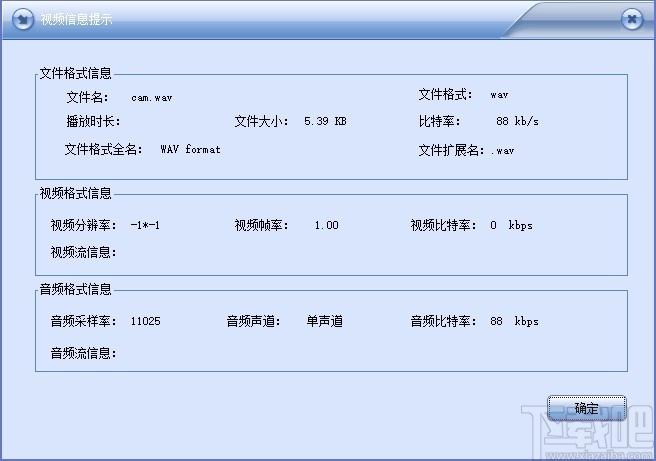Screen dimensions: 656x461
Task: Close the 视频信息提示 dialog with the X icon
Action: click(632, 19)
